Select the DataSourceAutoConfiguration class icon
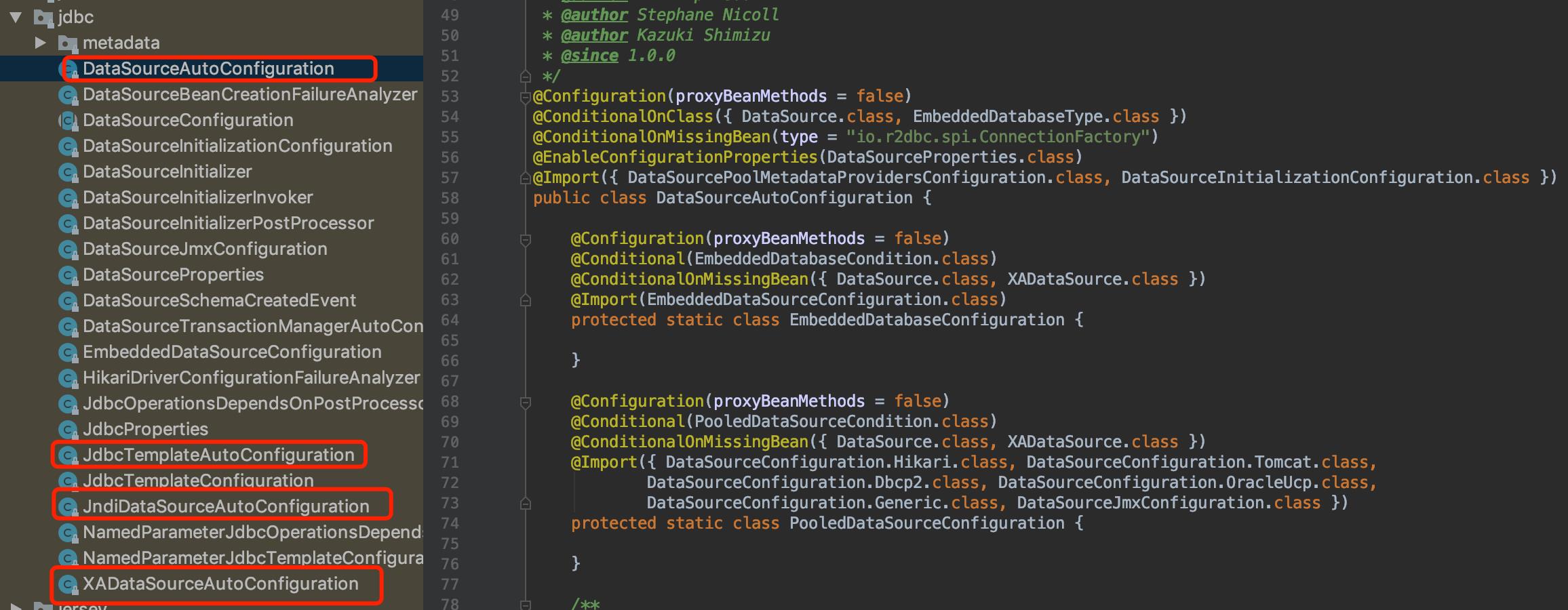1568x610 pixels. [70, 69]
